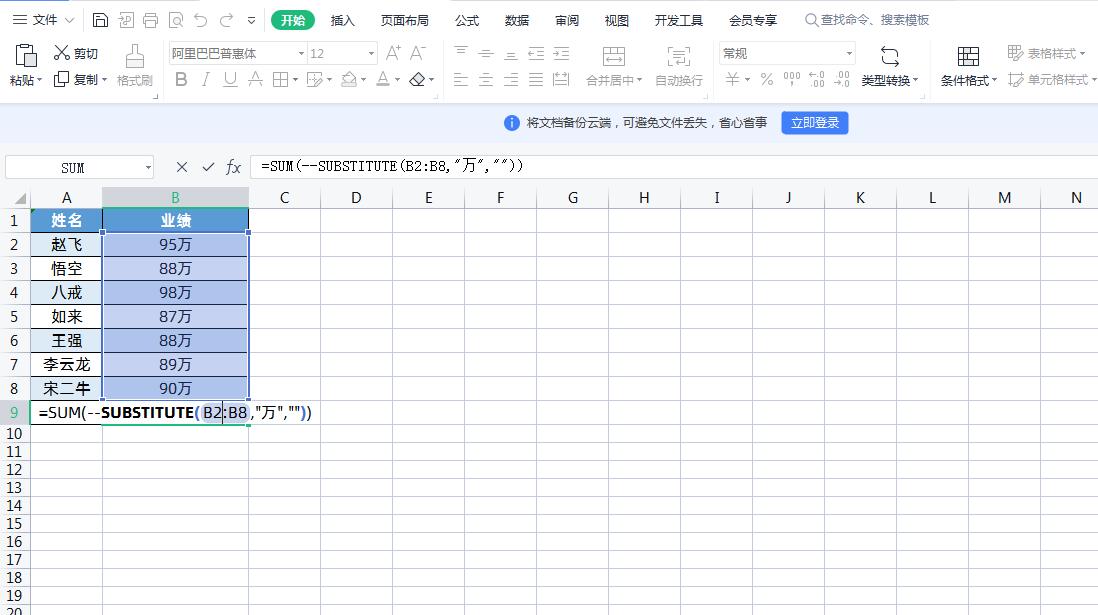1098x615 pixels.
Task: Apply thousands separator format
Action: (791, 79)
